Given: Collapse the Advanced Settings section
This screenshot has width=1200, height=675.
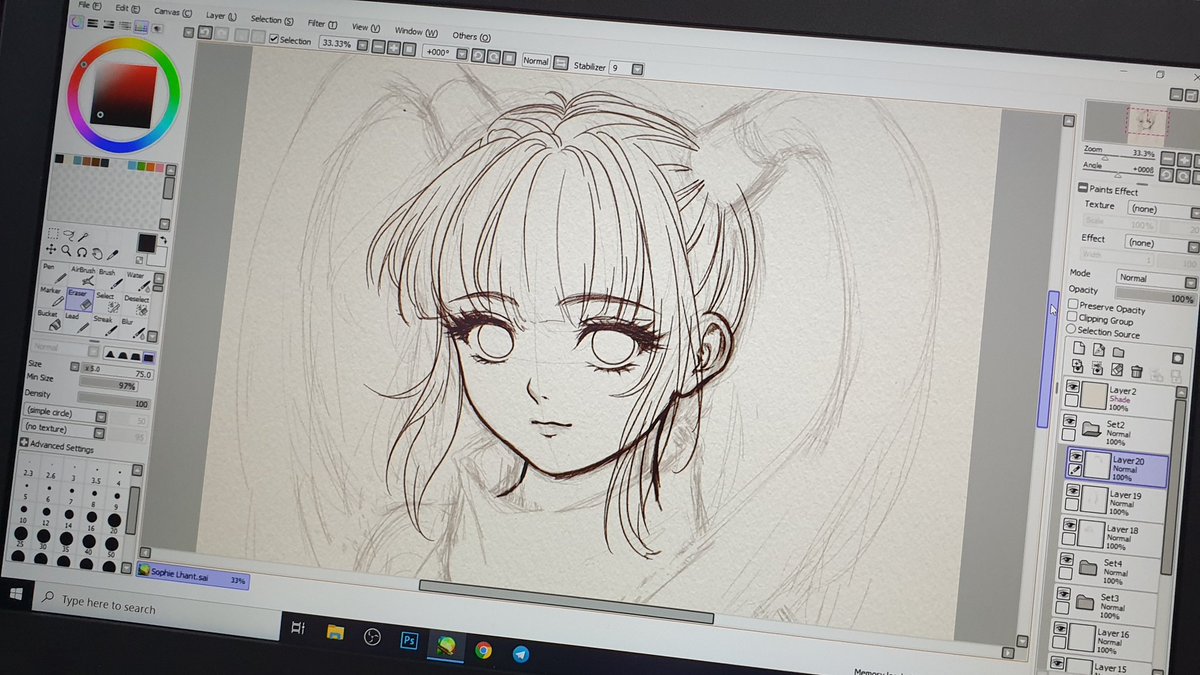Looking at the screenshot, I should coord(24,443).
